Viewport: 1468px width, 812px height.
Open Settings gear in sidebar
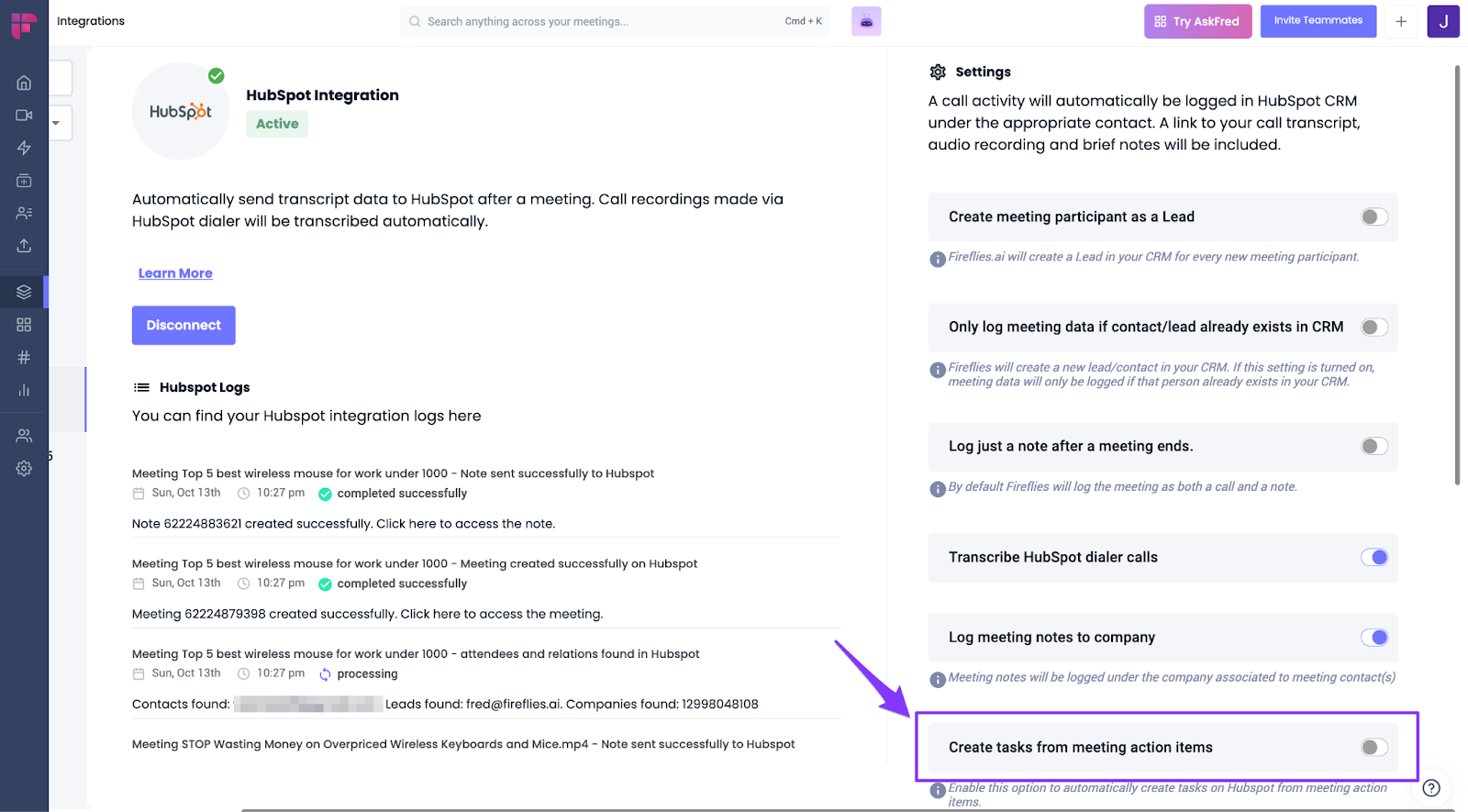[24, 468]
